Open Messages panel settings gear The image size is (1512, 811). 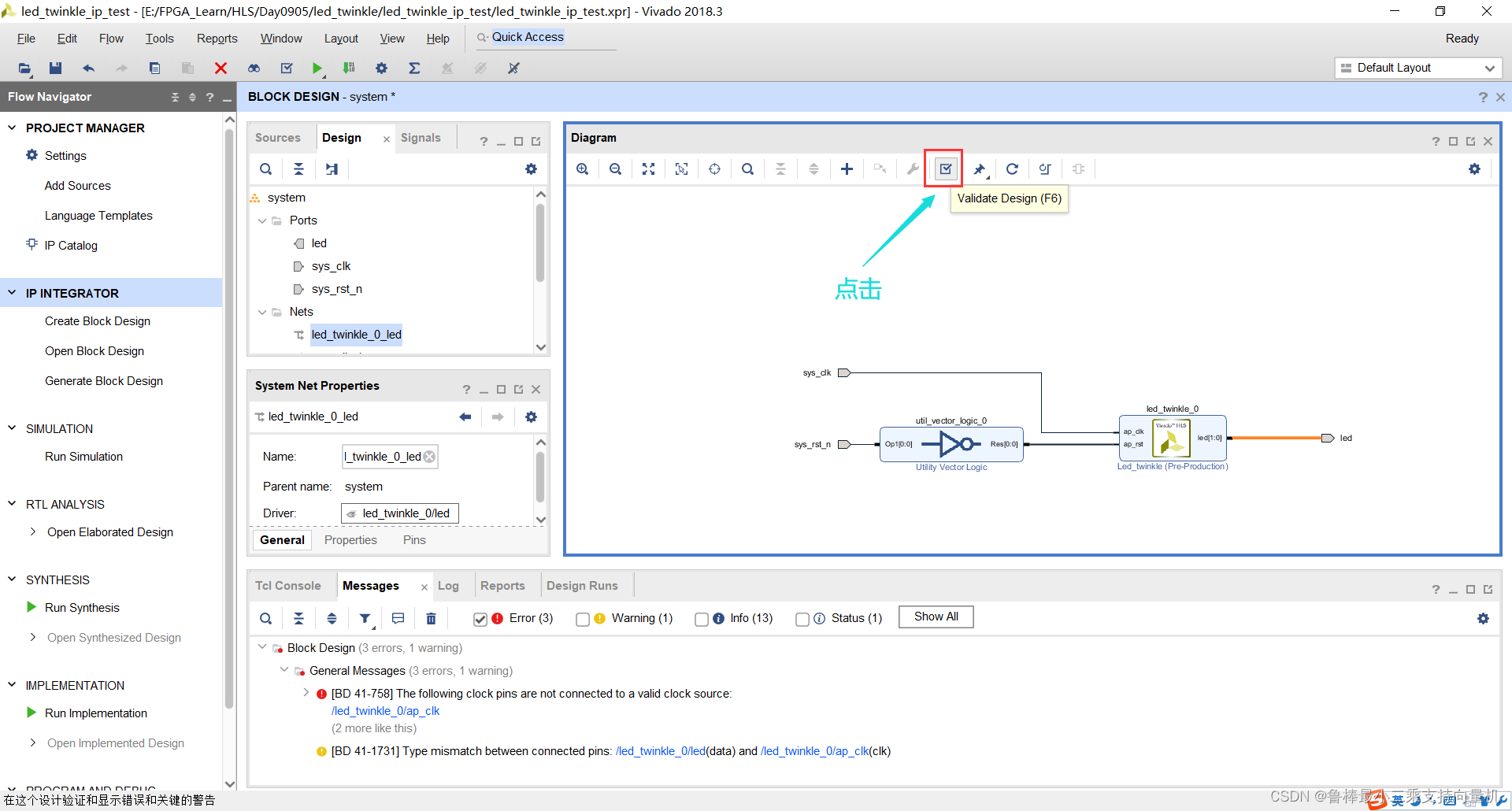tap(1483, 618)
